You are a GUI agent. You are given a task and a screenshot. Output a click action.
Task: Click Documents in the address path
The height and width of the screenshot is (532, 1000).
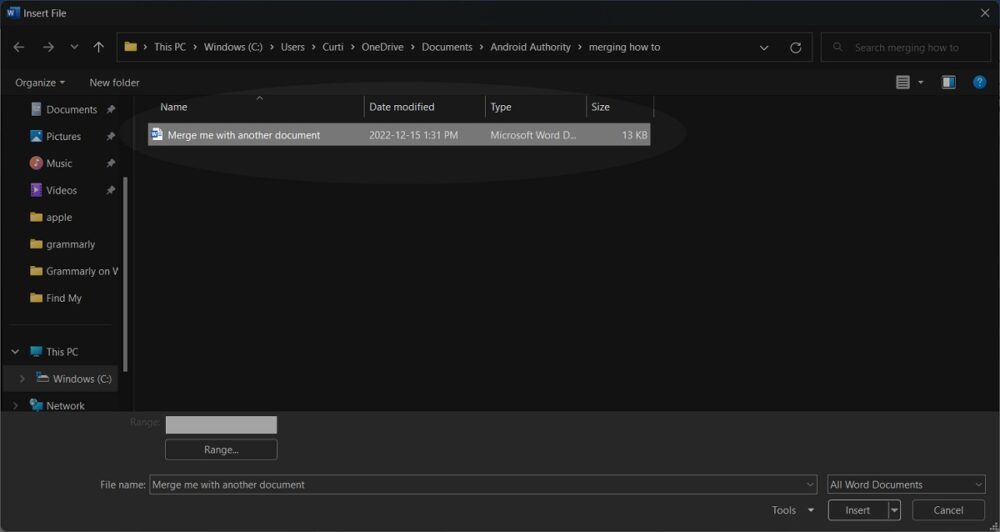coord(447,47)
